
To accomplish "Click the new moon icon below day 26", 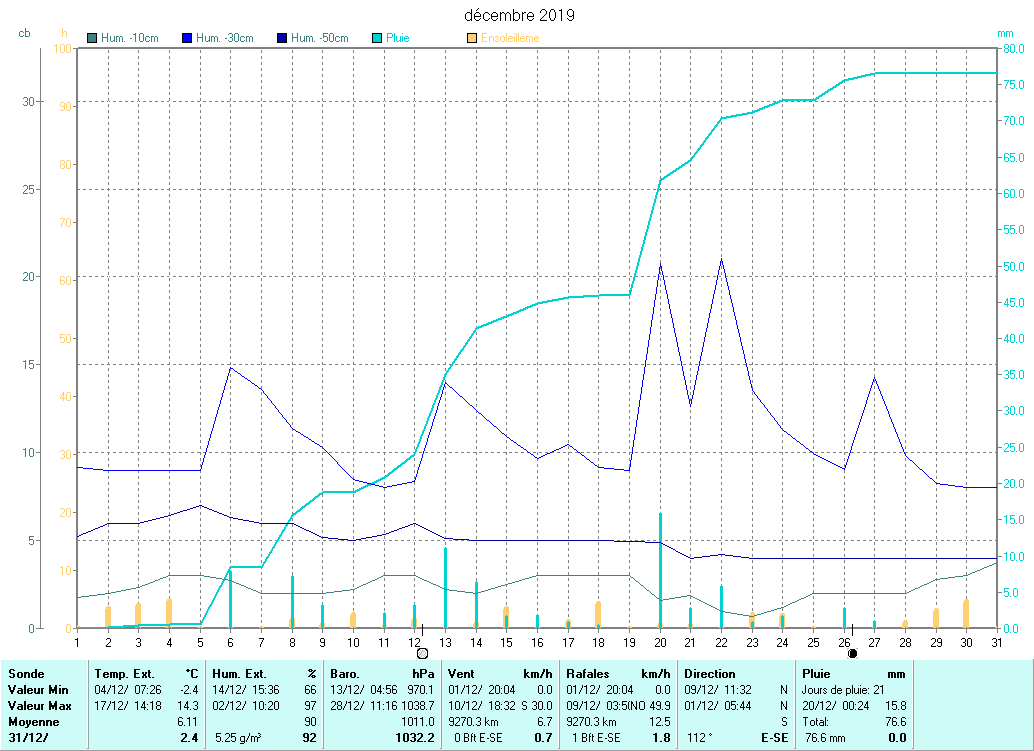I will pyautogui.click(x=852, y=653).
